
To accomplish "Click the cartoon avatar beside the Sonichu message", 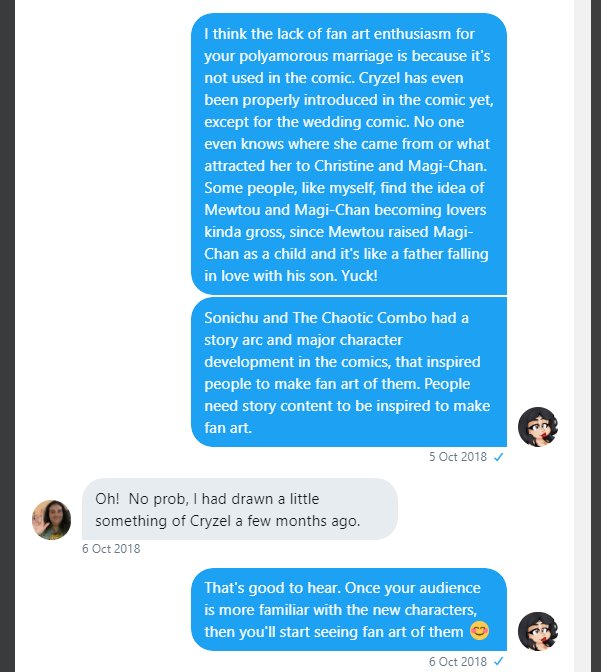I will (x=538, y=427).
